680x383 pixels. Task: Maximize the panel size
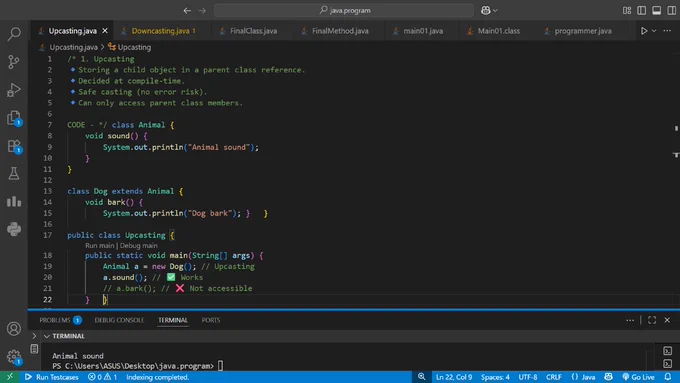coord(652,320)
